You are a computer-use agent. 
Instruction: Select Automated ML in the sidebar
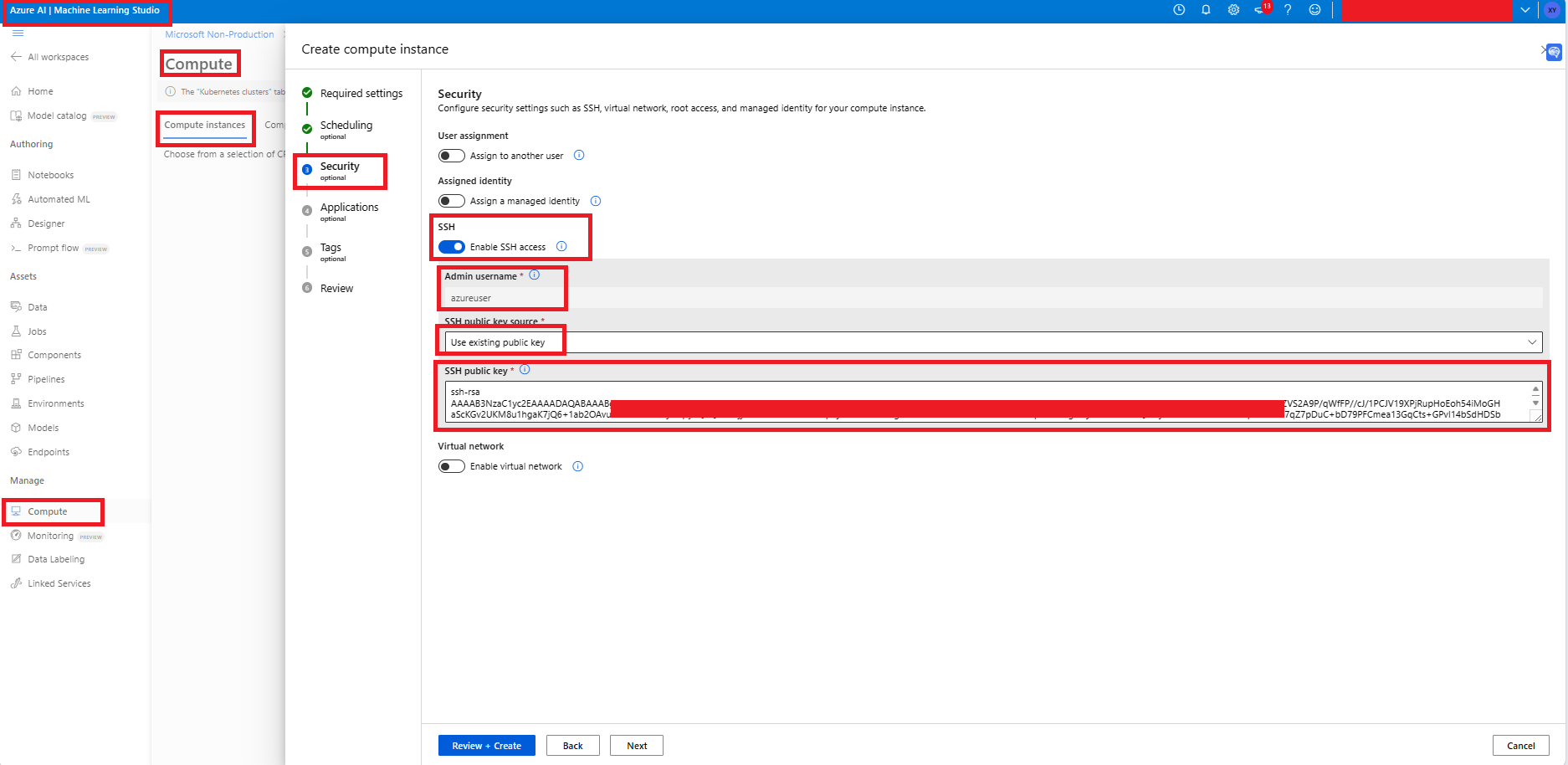tap(59, 198)
